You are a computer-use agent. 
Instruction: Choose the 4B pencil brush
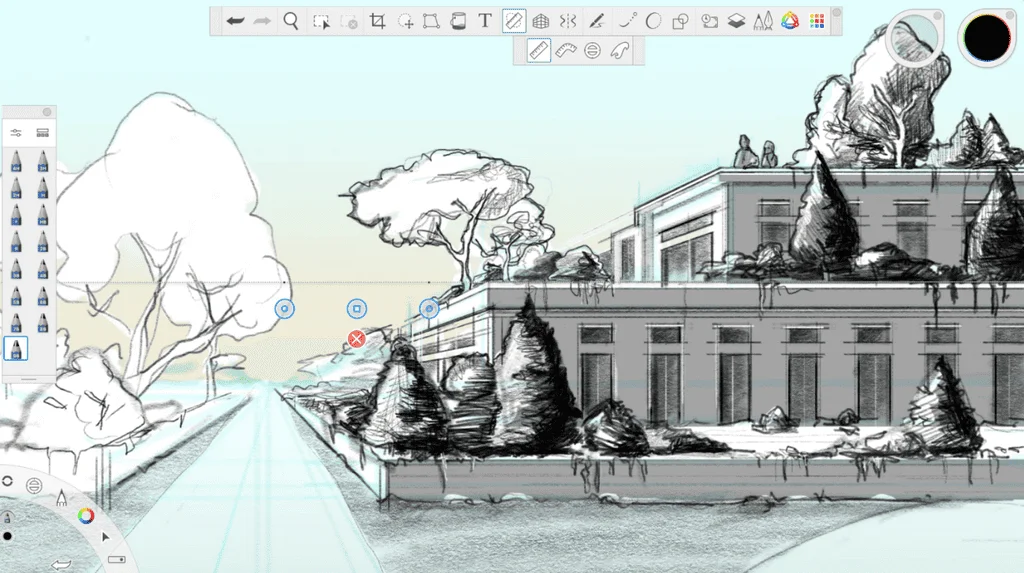click(x=42, y=269)
